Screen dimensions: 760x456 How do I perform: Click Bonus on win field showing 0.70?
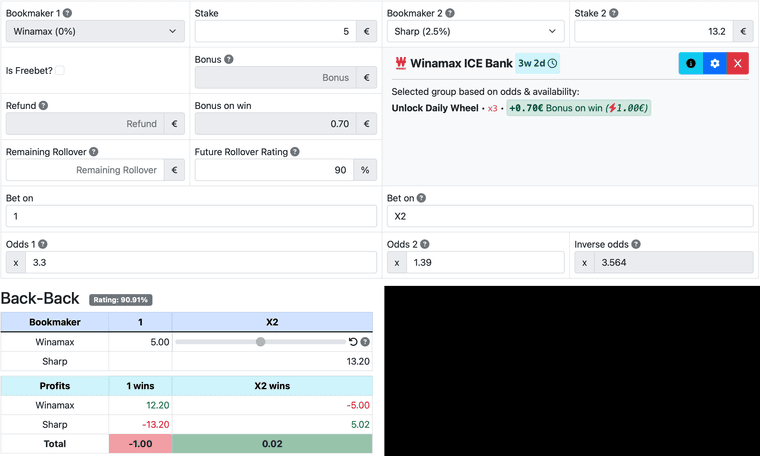point(276,124)
